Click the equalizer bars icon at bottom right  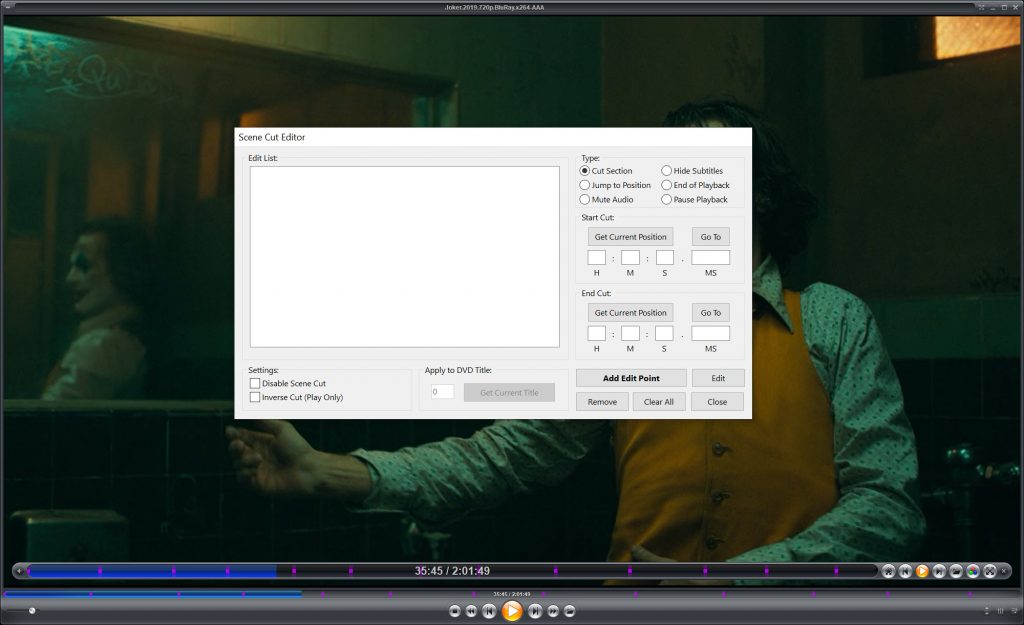click(x=1000, y=611)
